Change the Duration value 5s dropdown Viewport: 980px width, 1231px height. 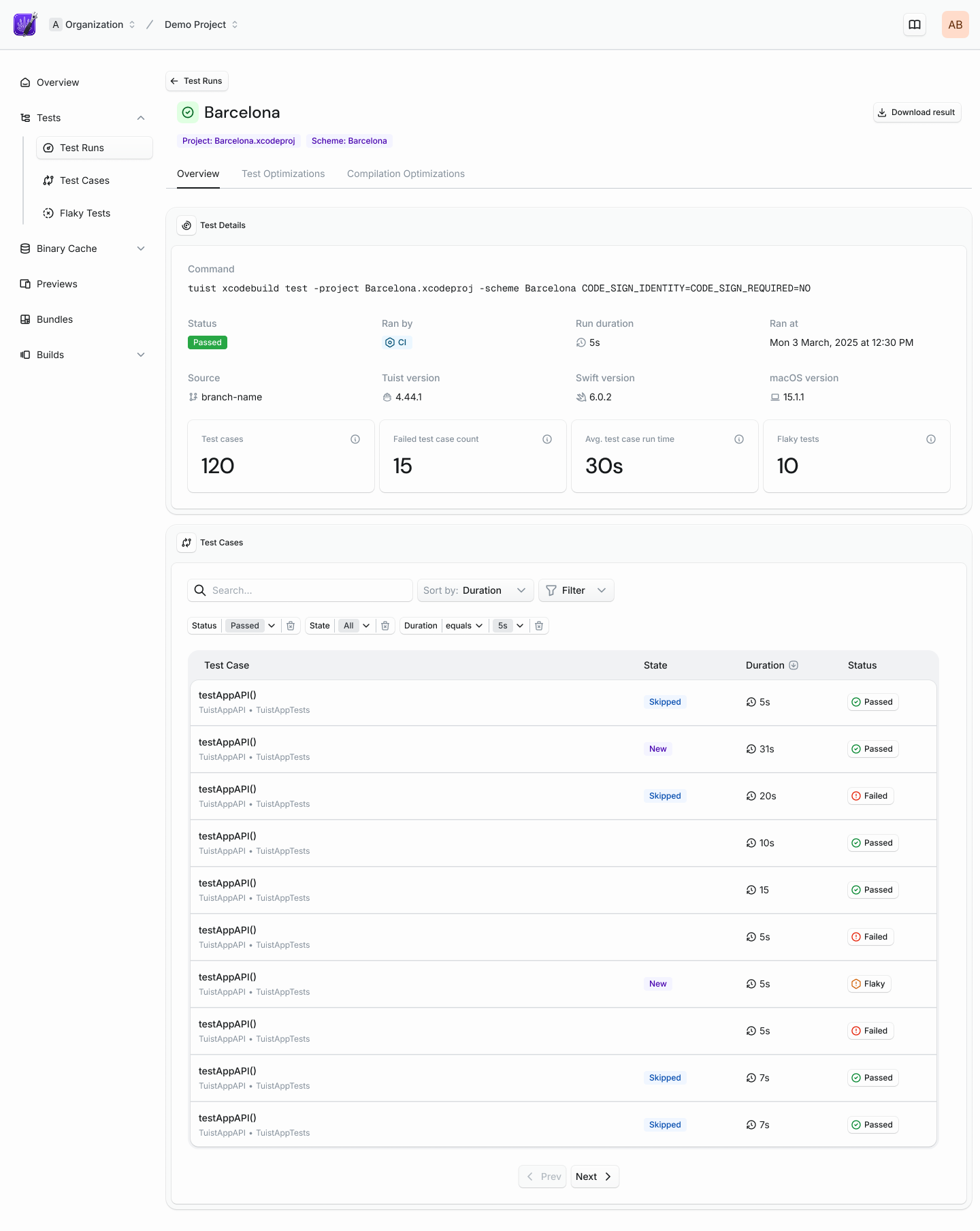(x=509, y=626)
